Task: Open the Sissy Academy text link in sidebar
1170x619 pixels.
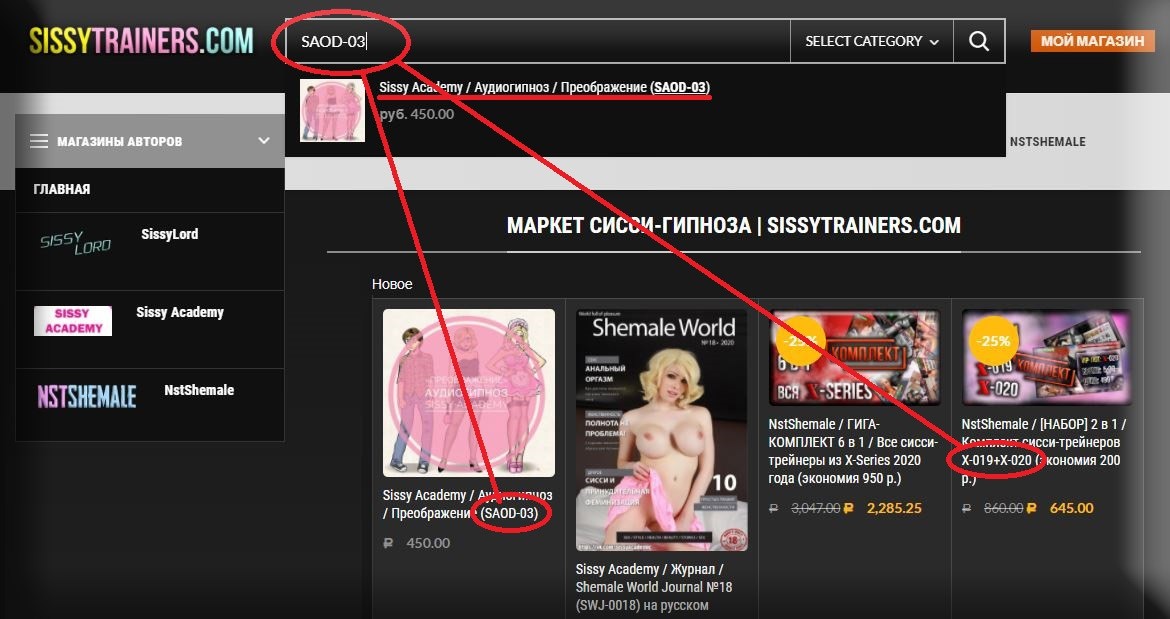Action: tap(180, 312)
